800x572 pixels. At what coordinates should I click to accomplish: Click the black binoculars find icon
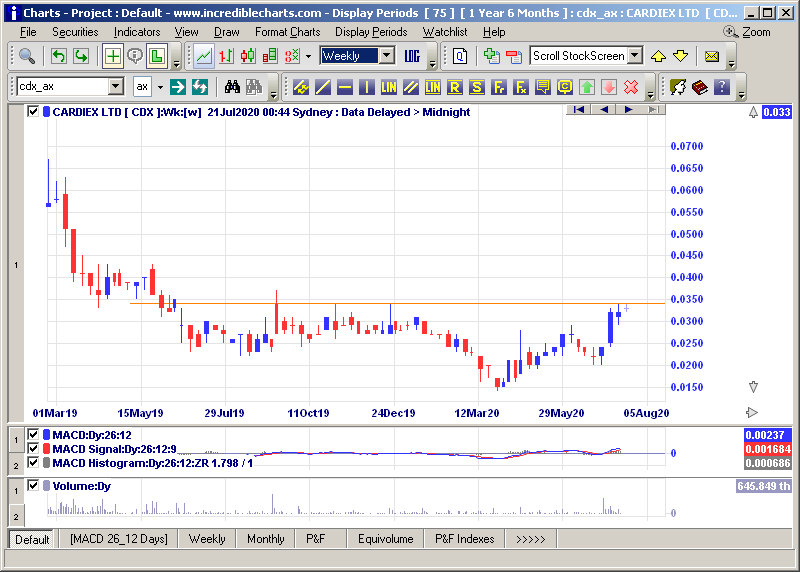[x=232, y=87]
